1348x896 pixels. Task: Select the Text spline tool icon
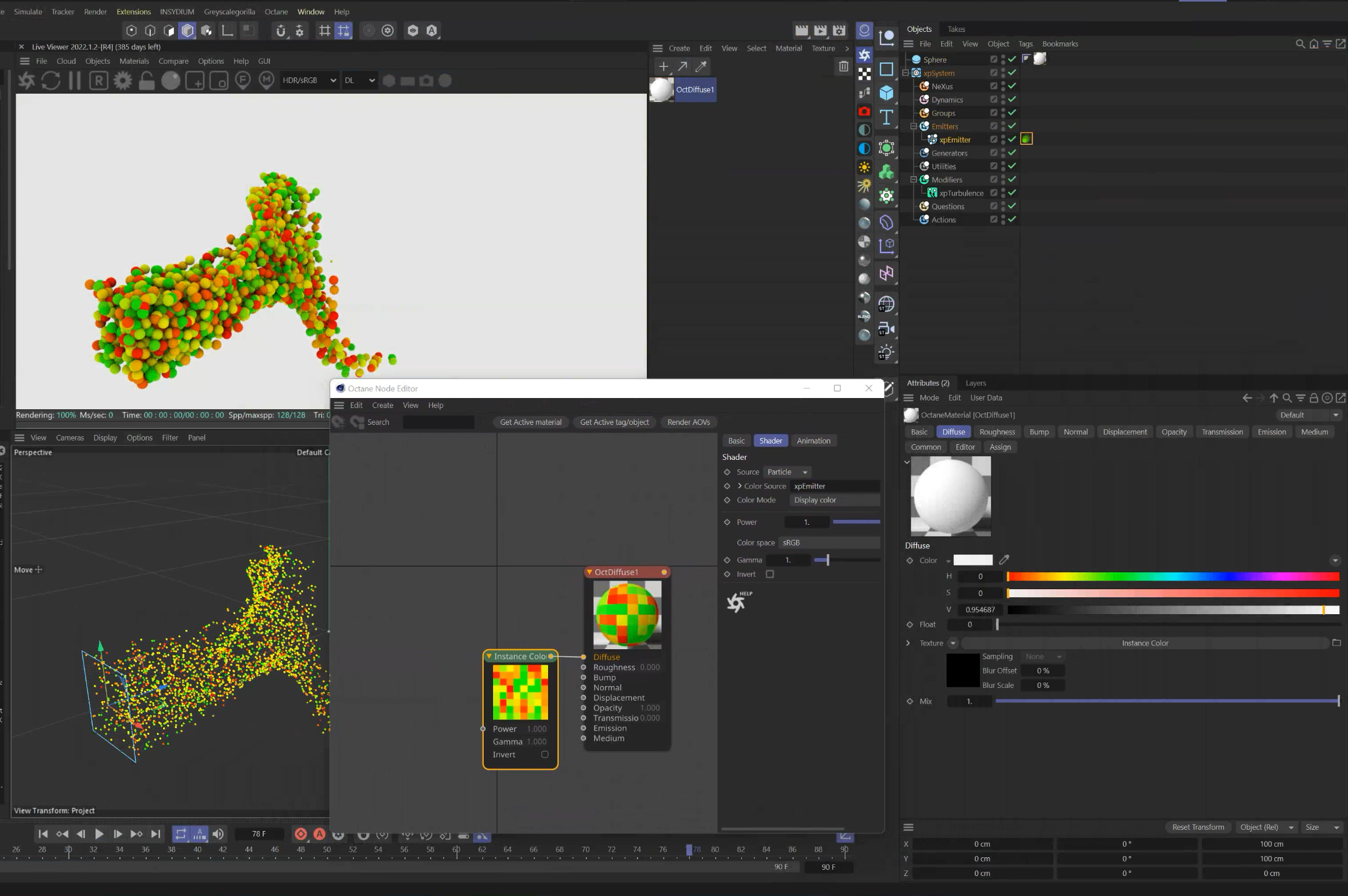click(886, 117)
